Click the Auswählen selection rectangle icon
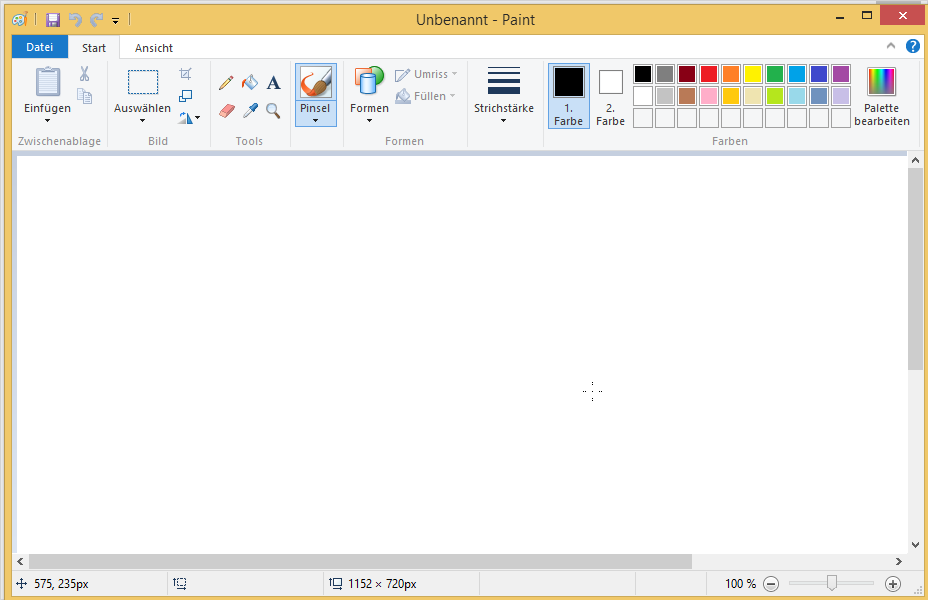The image size is (928, 600). (x=143, y=82)
